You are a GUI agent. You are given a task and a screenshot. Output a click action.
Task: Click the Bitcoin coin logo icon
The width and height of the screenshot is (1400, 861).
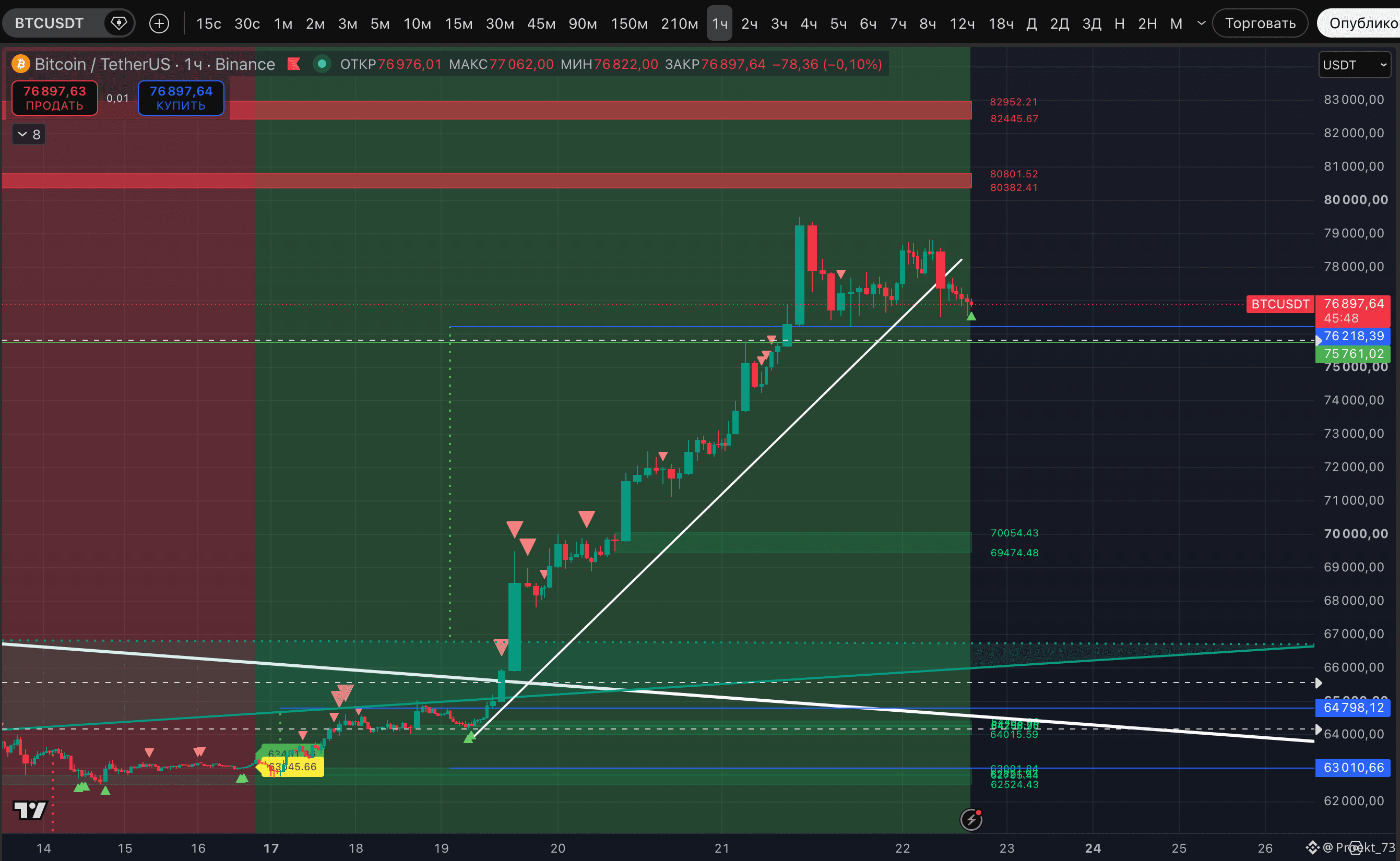click(x=21, y=64)
